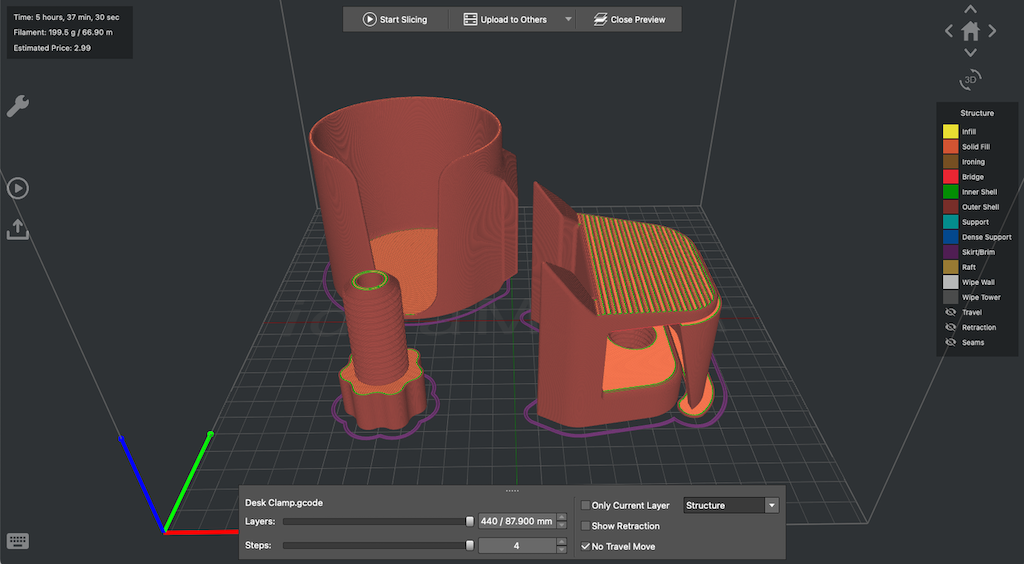Open the Structure view mode dropdown

(x=731, y=505)
